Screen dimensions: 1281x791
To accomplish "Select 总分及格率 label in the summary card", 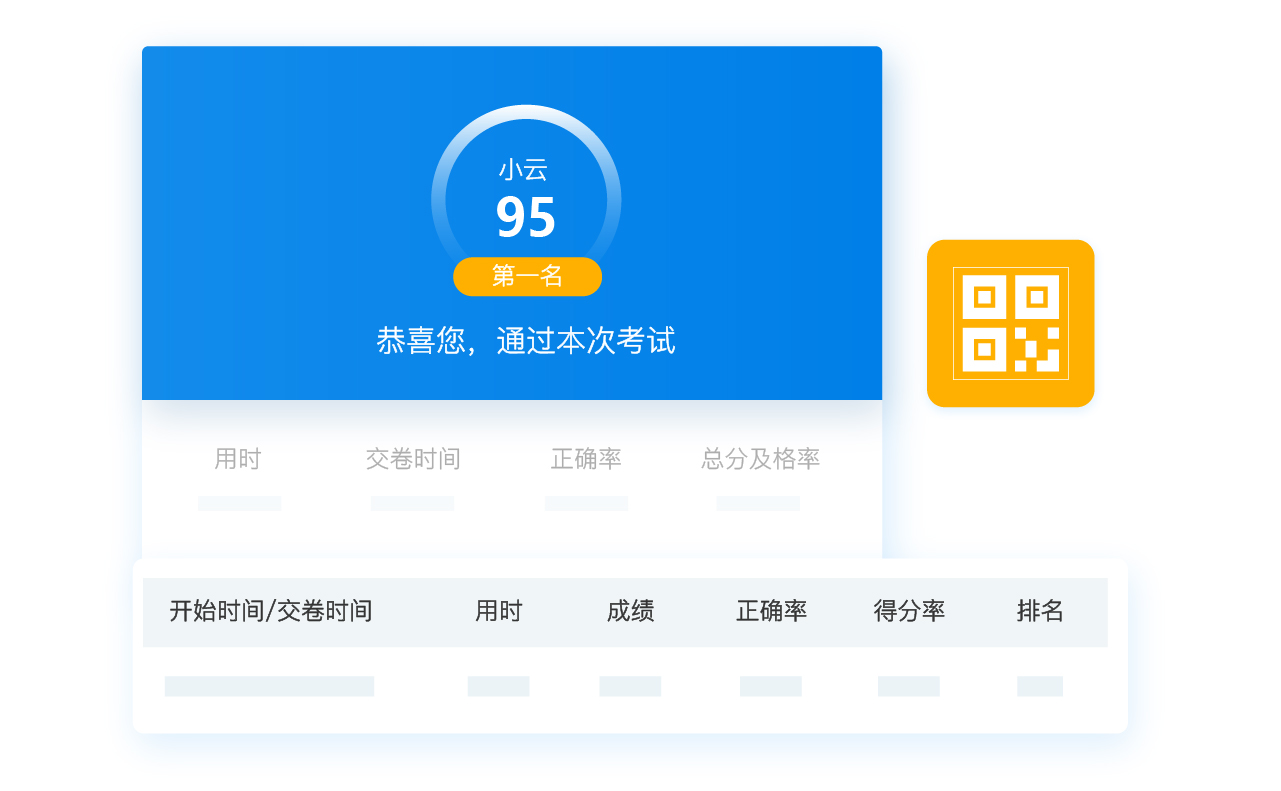I will point(760,459).
